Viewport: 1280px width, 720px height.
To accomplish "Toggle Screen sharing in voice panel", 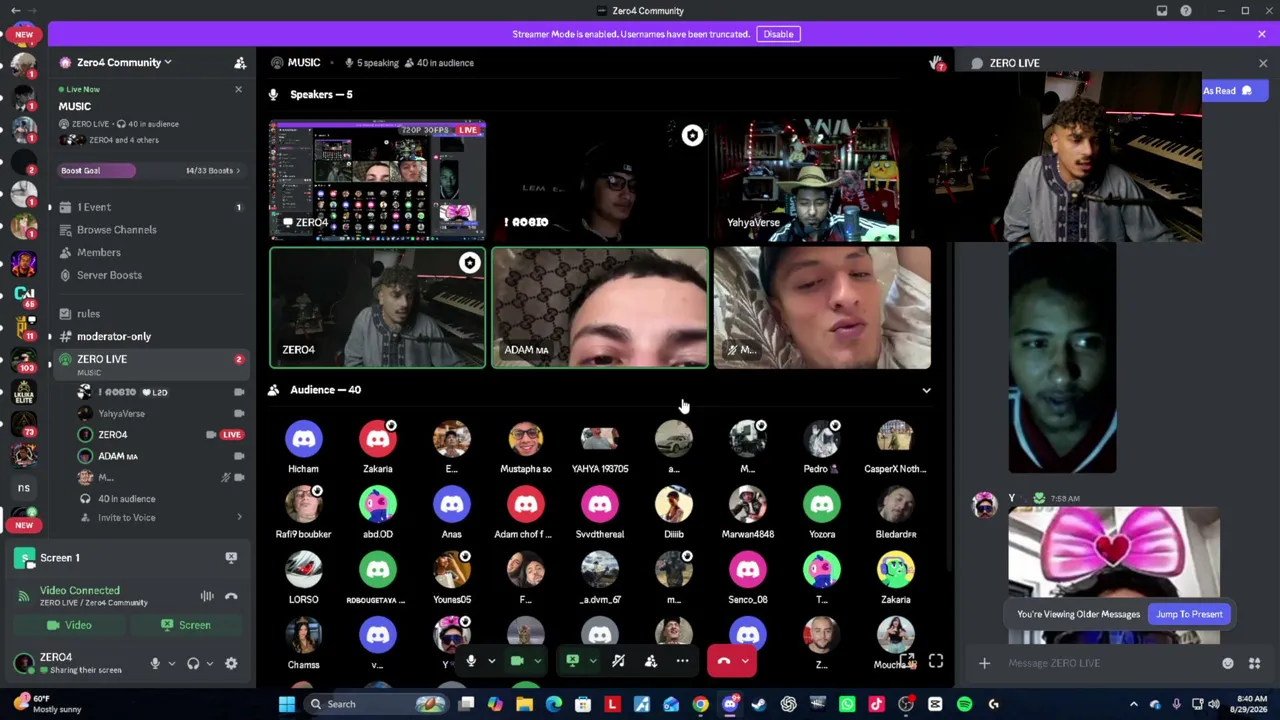I will click(186, 625).
